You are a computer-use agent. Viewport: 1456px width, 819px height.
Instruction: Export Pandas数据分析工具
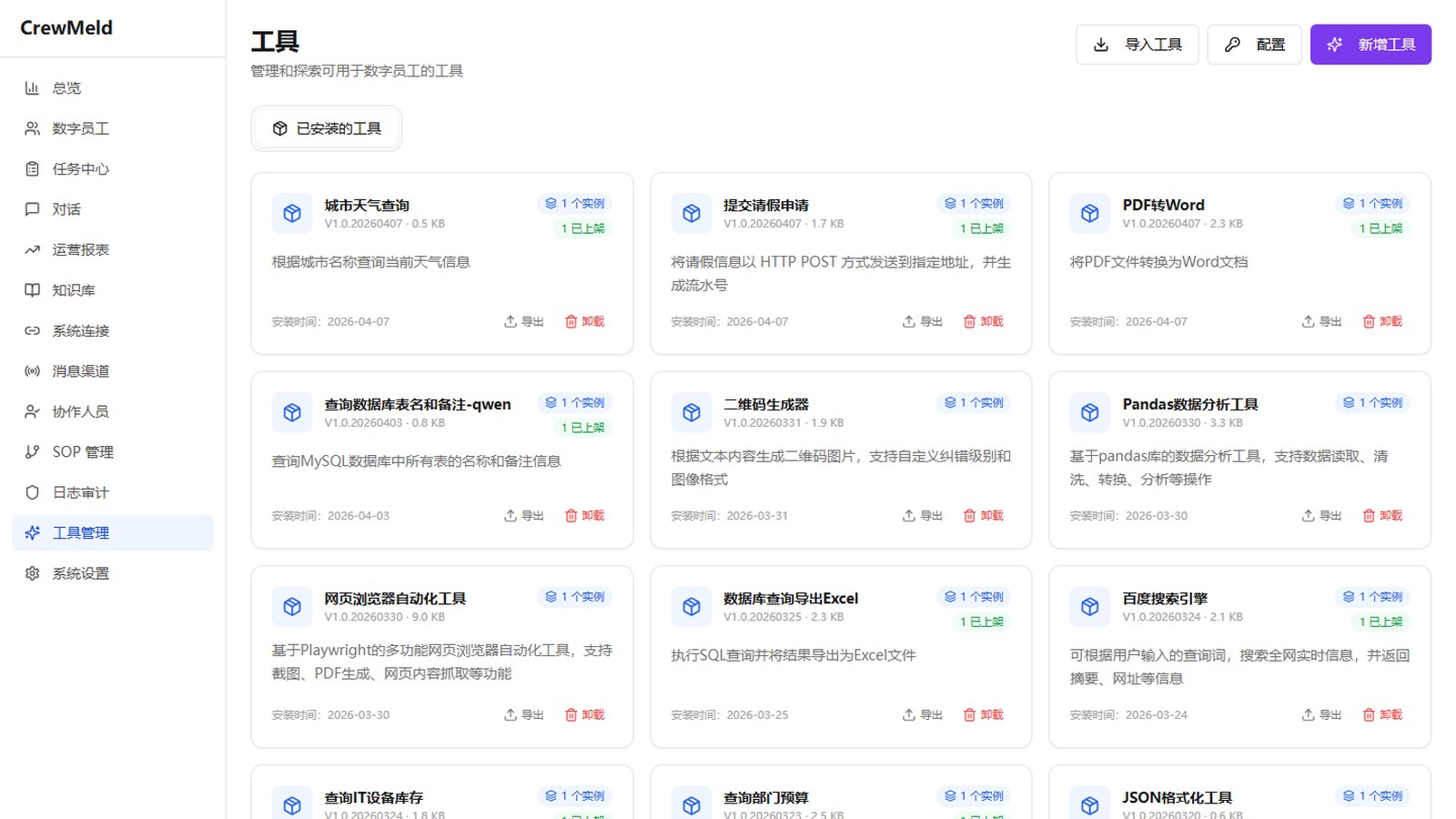coord(1322,516)
